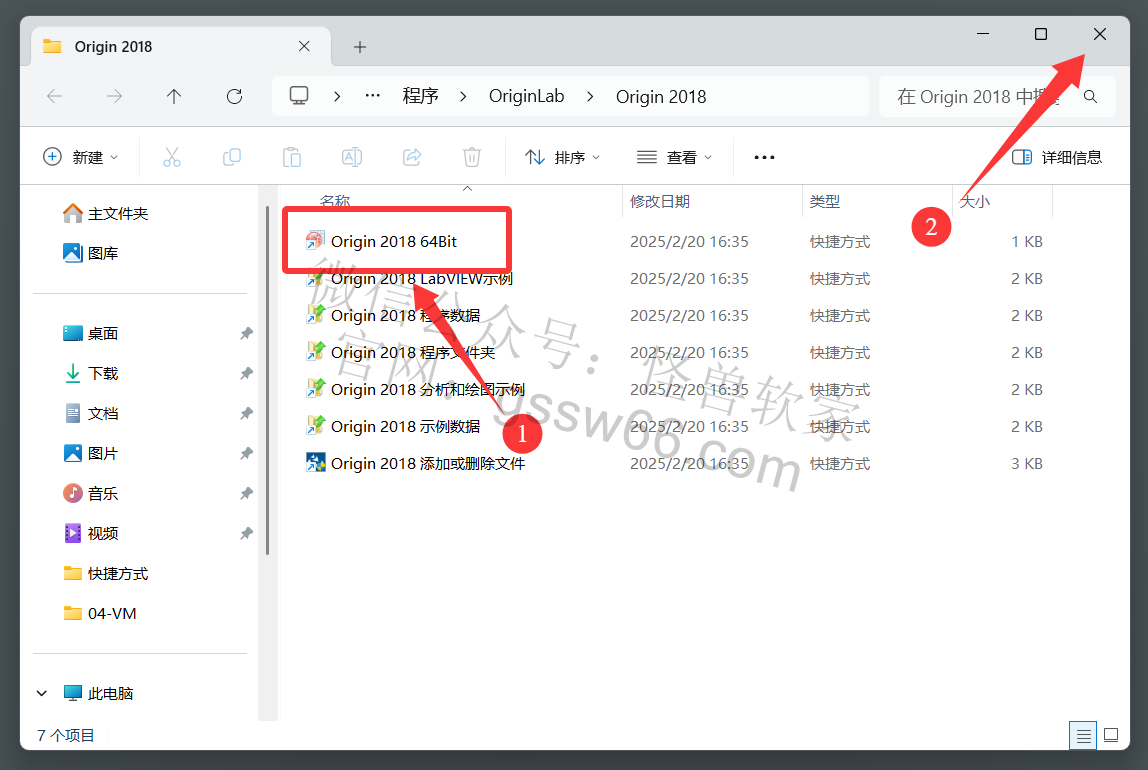Maximize the Explorer window
The image size is (1148, 770).
pyautogui.click(x=1040, y=34)
